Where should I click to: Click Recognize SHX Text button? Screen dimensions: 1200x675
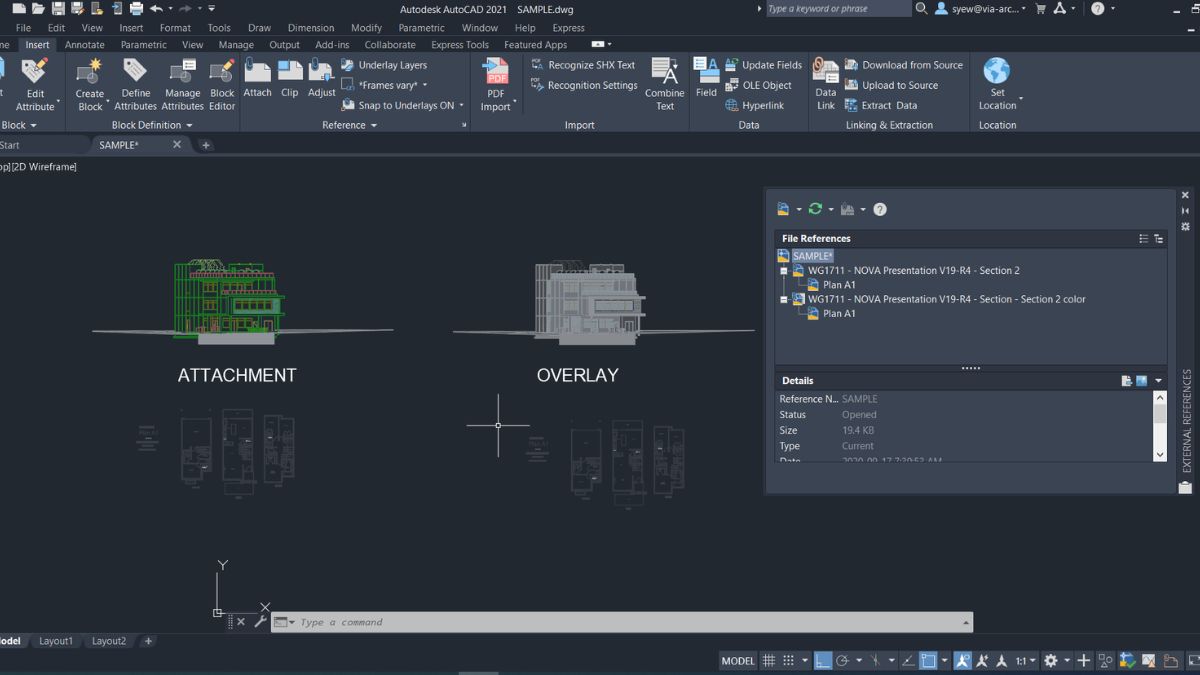(583, 65)
